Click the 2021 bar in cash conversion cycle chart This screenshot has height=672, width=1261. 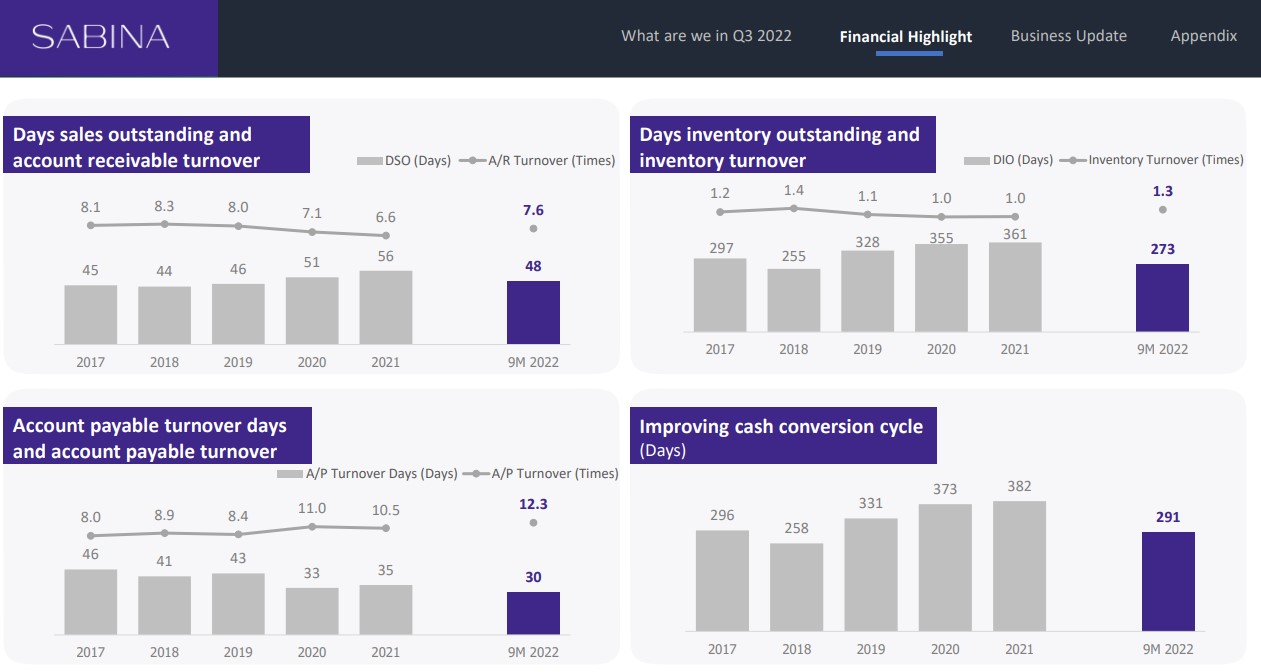coord(1019,566)
